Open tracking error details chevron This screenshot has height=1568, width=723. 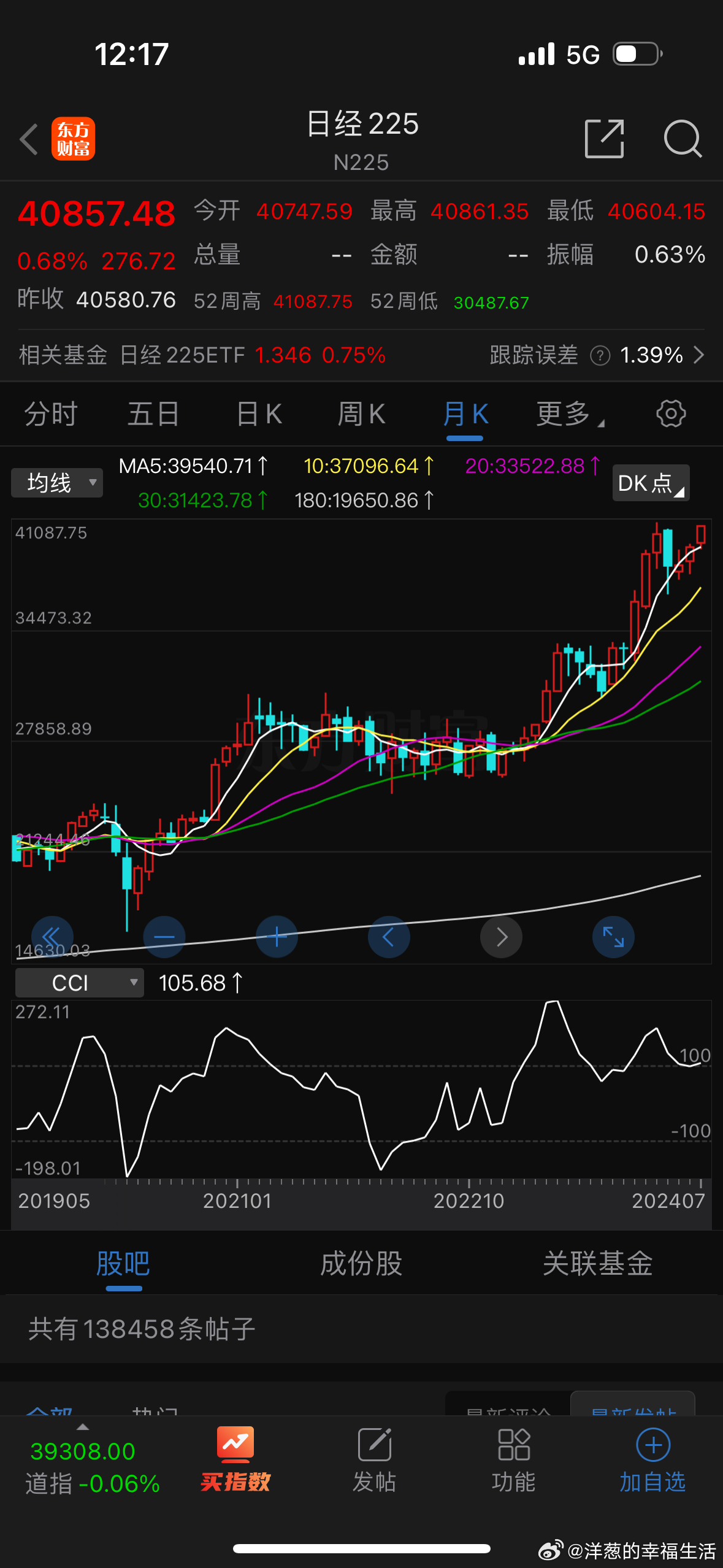point(698,355)
